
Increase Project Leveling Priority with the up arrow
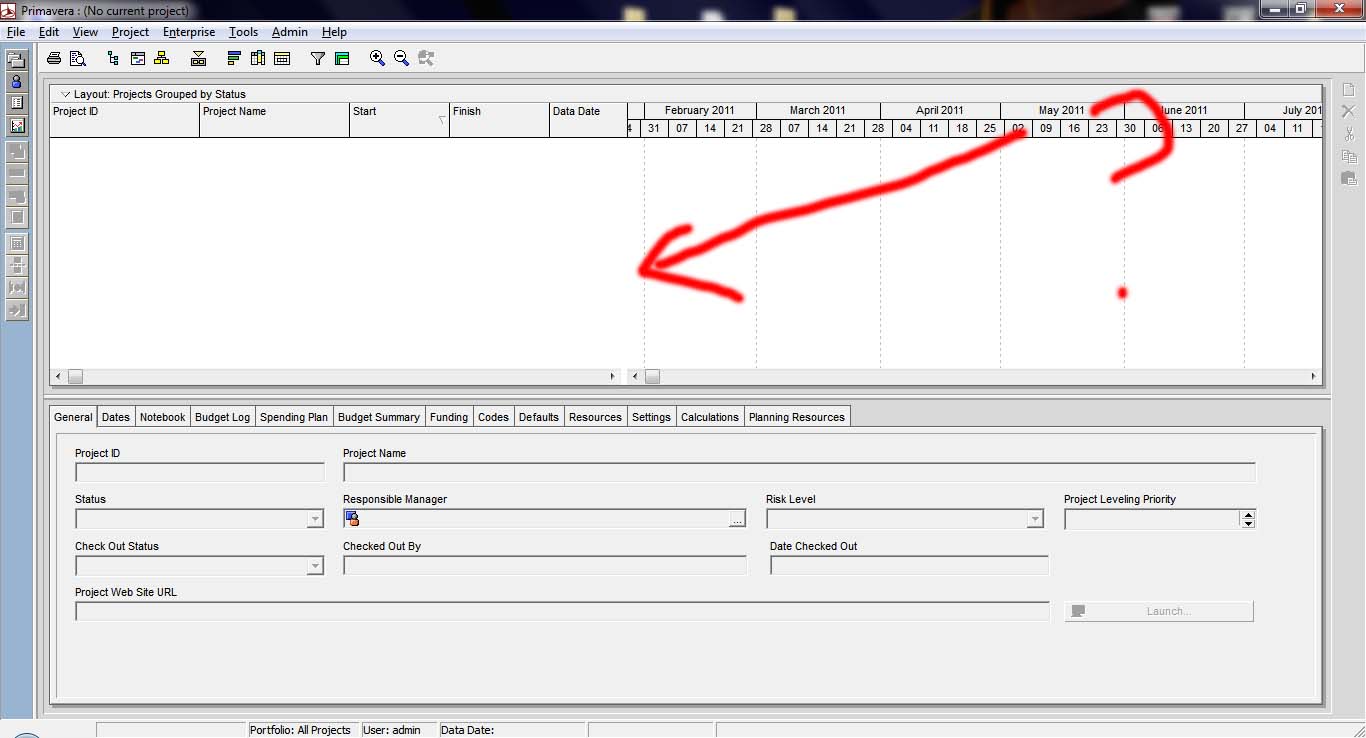tap(1247, 514)
